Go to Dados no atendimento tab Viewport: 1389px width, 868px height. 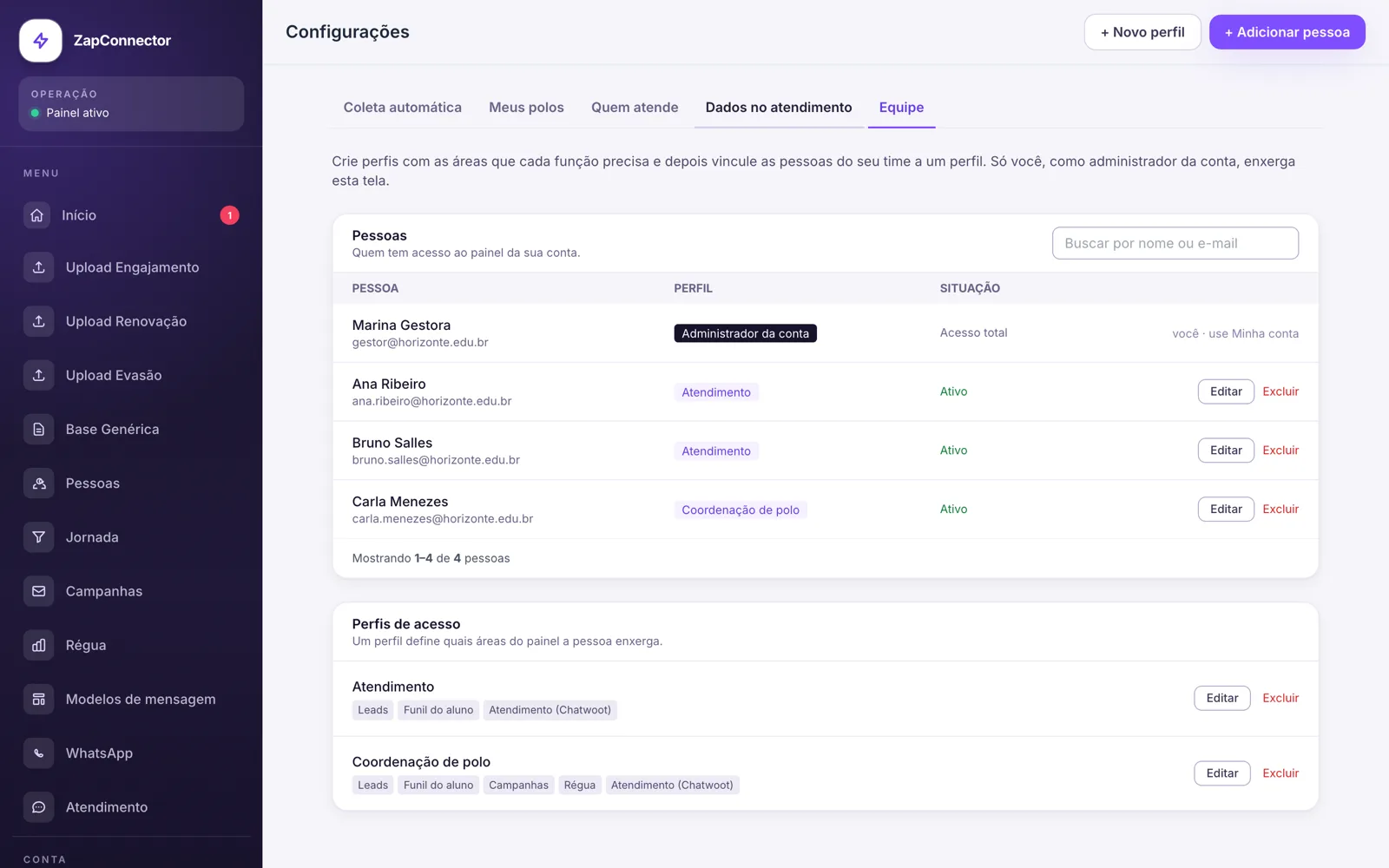coord(779,108)
